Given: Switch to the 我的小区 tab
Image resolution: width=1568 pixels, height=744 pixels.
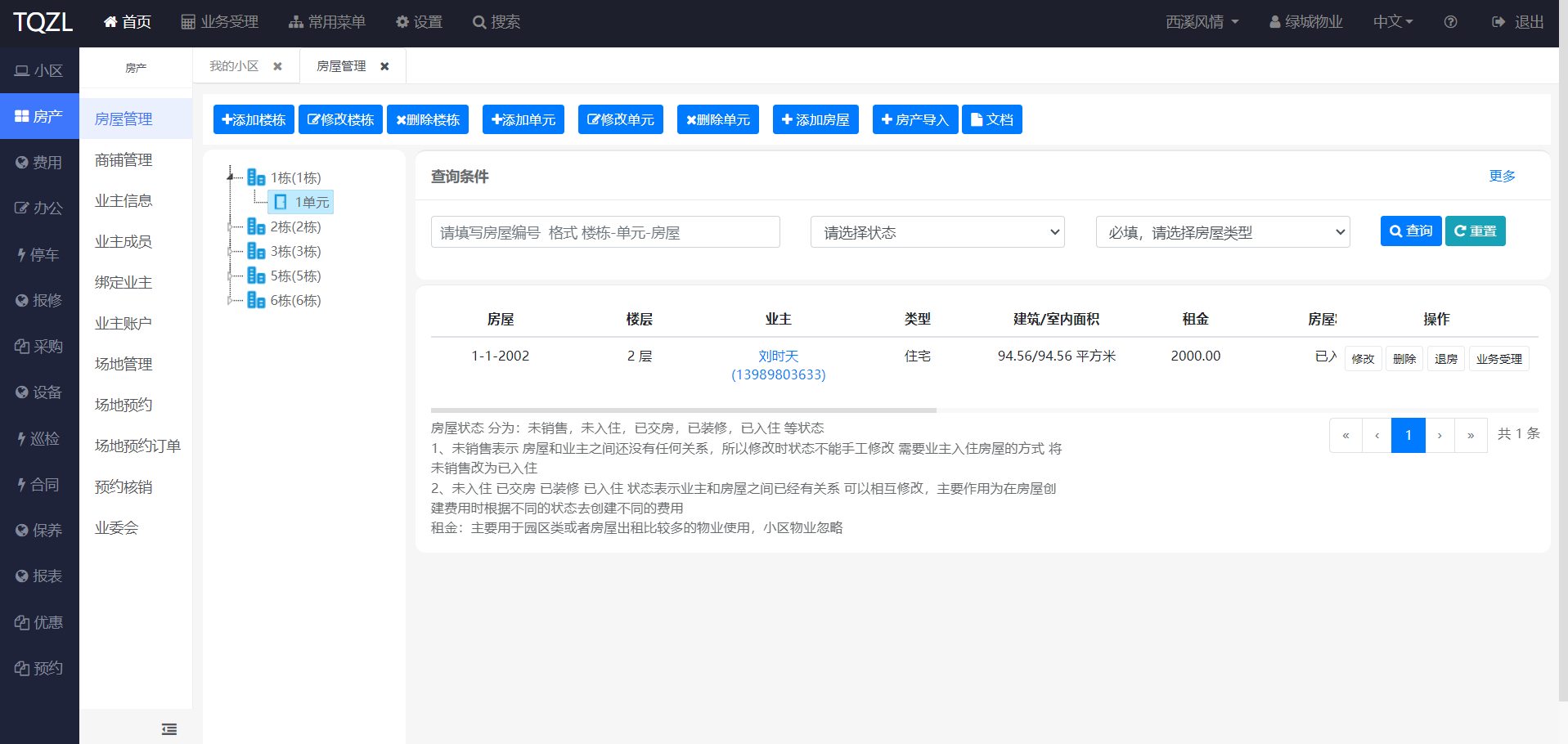Looking at the screenshot, I should coord(236,65).
